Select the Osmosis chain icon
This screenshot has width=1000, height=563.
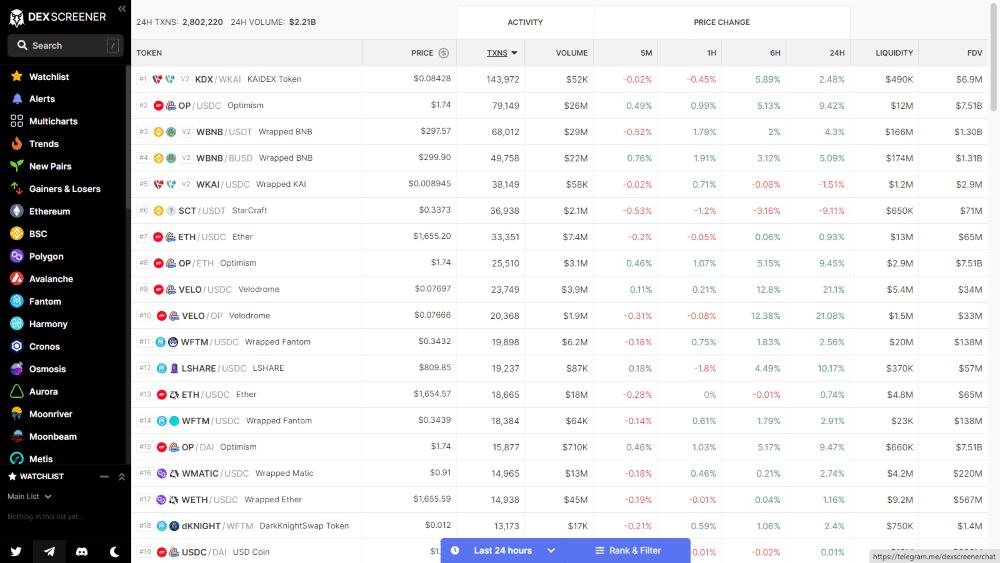click(17, 369)
